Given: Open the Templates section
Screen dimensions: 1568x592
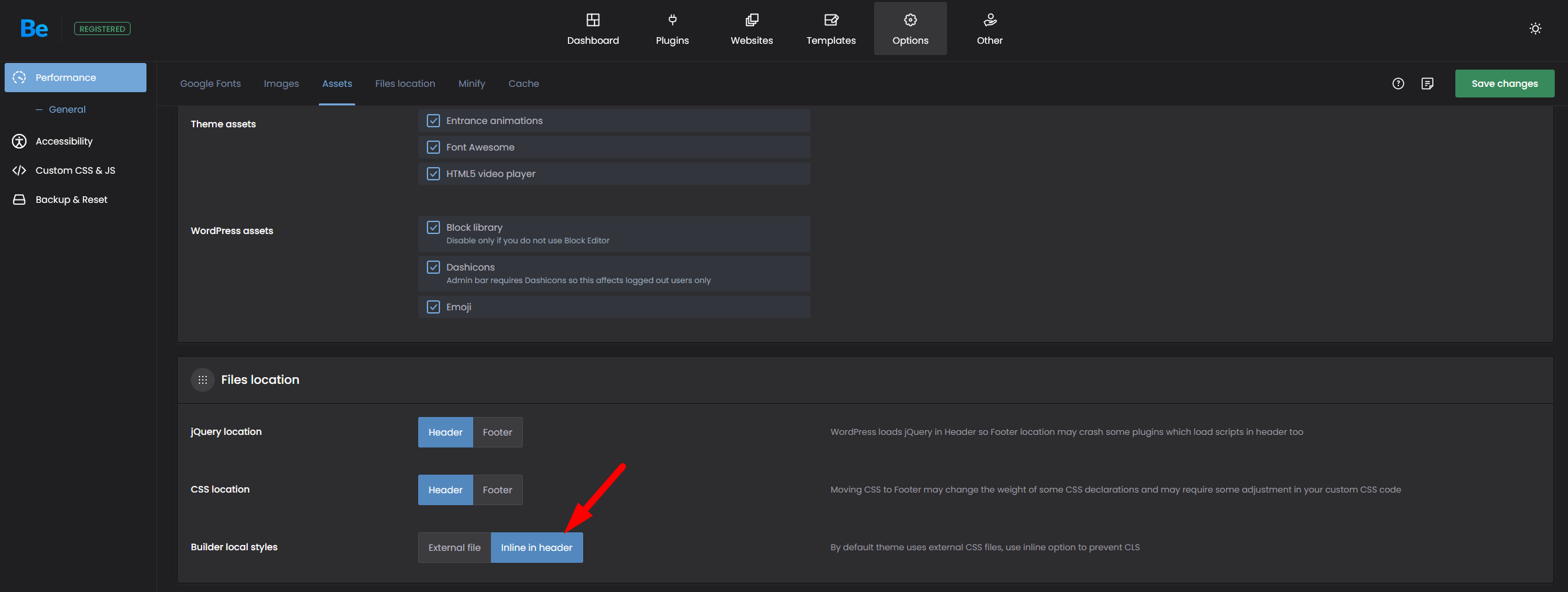Looking at the screenshot, I should [831, 29].
